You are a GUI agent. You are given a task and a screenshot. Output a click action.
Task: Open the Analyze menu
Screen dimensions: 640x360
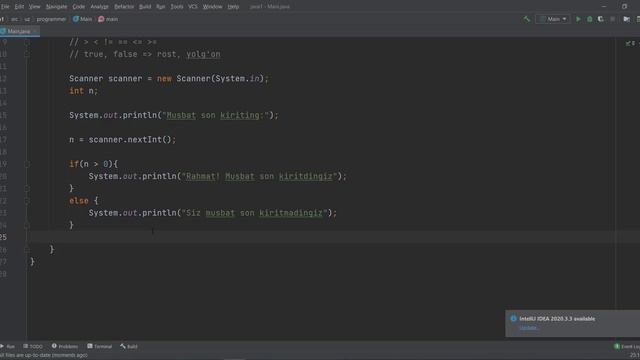[99, 7]
